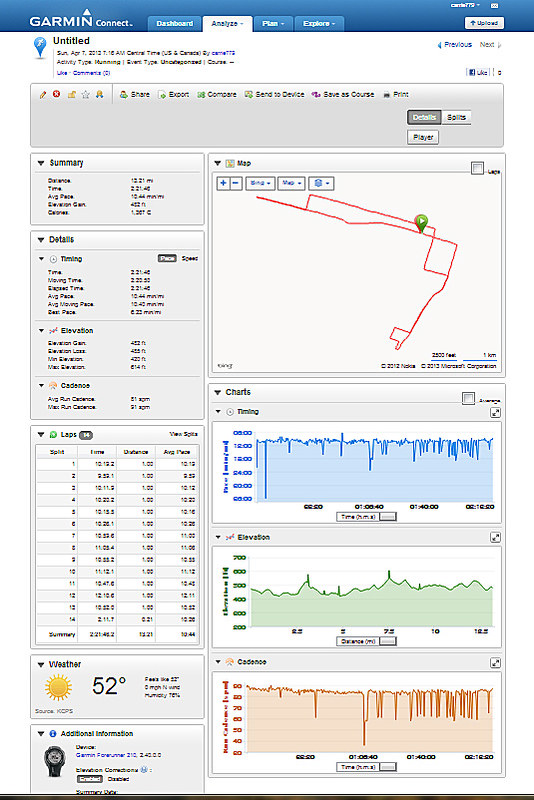
Task: Zoom in the map with plus button
Action: click(x=223, y=183)
